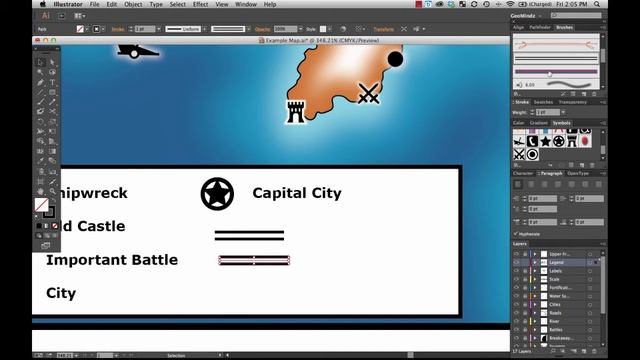The image size is (640, 360).
Task: Select the star symbol in Symbols panel
Action: point(545,142)
